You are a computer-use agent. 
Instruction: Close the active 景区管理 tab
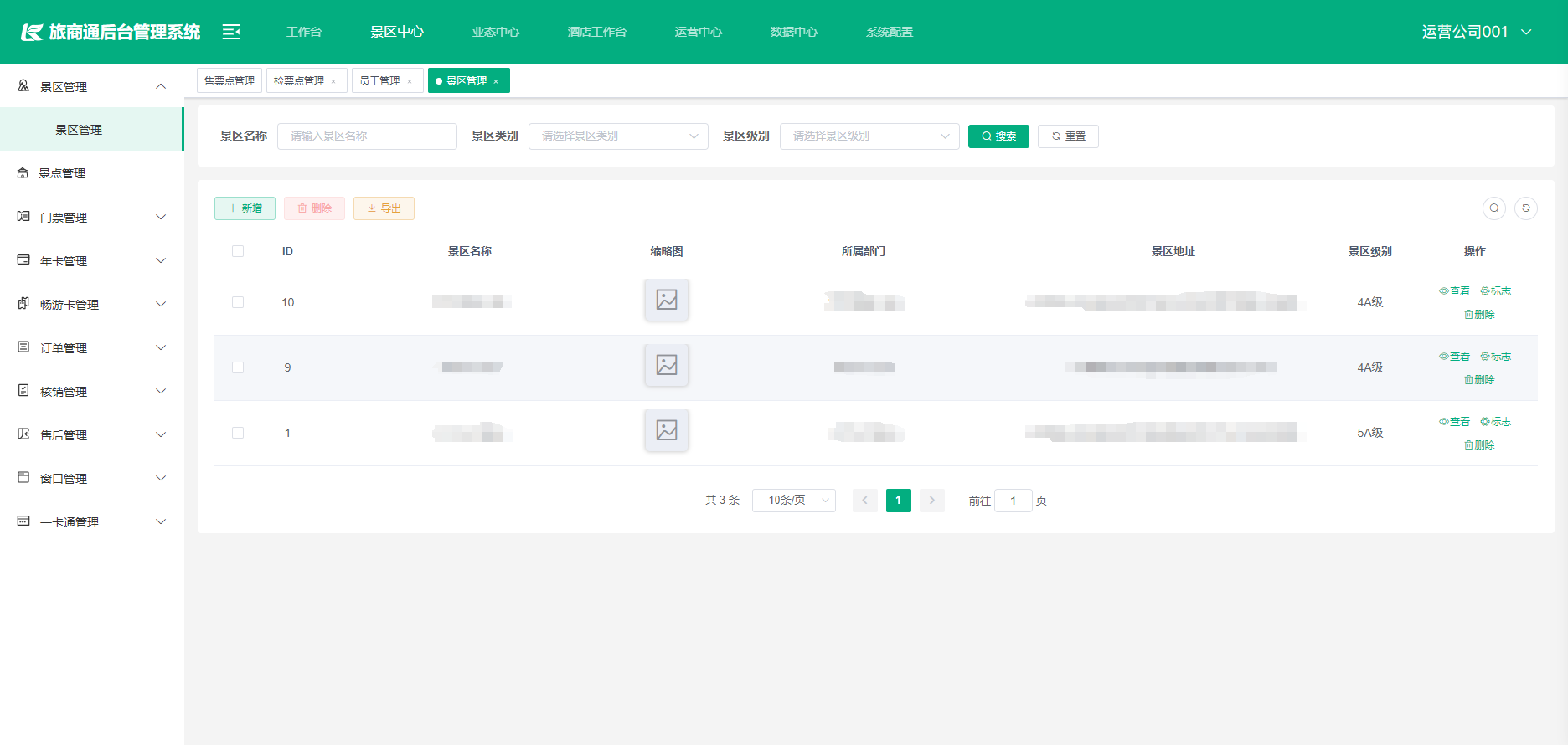tap(496, 81)
